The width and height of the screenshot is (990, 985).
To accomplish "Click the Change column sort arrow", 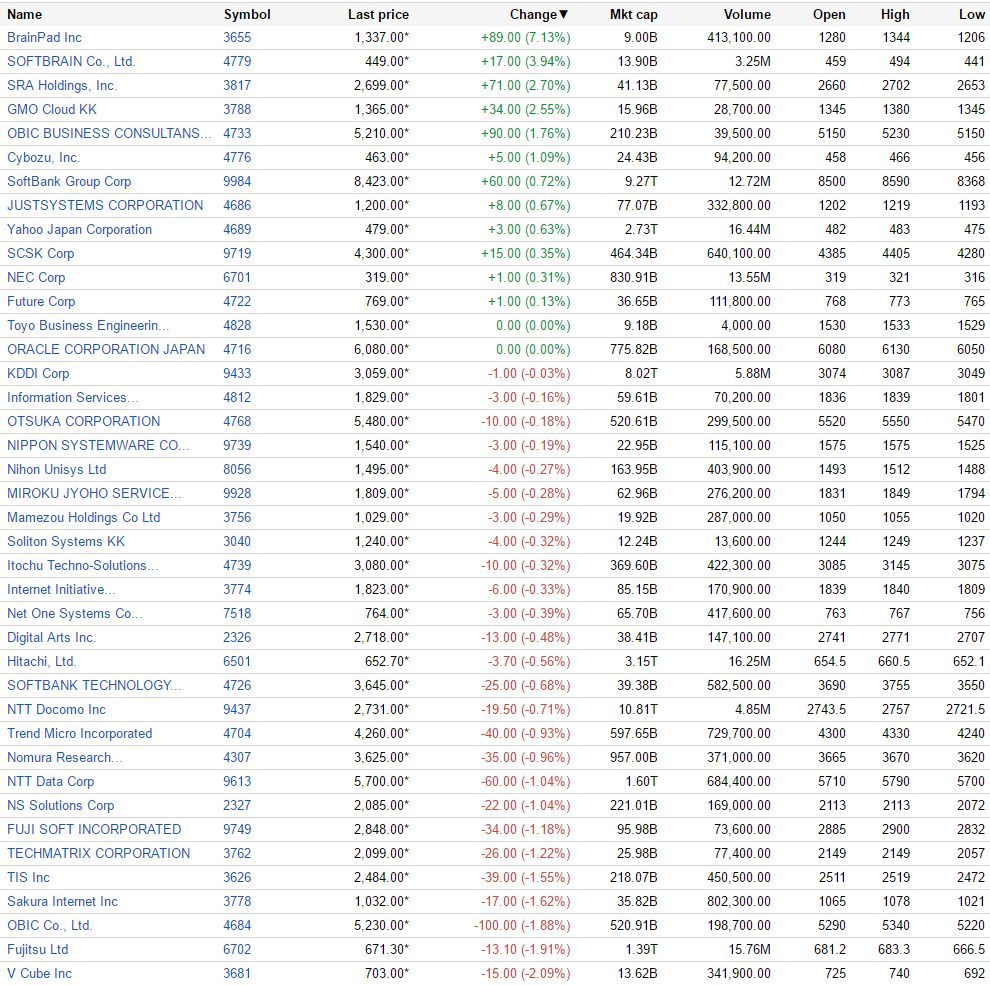I will 564,14.
